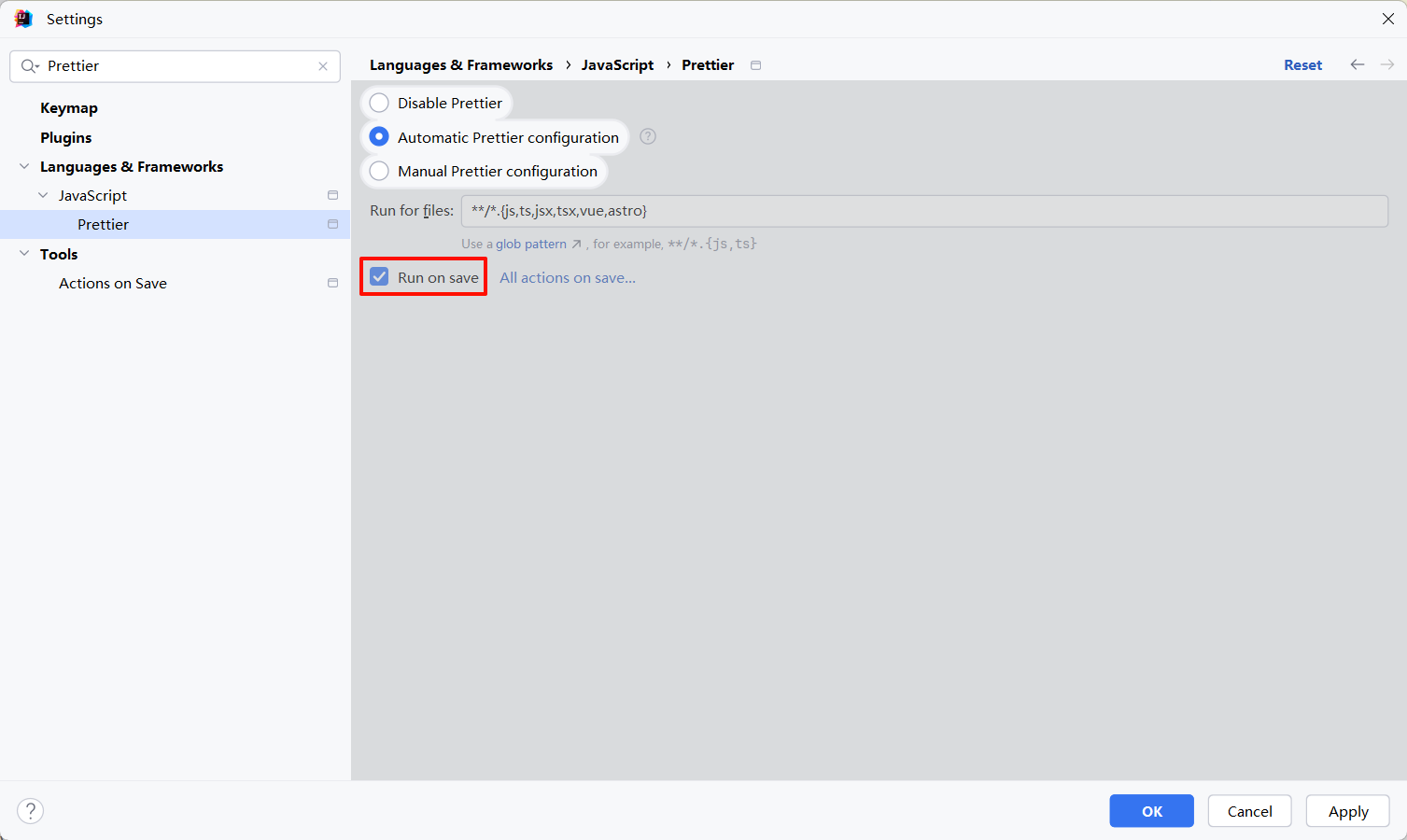
Task: Uncheck the Run on save checkbox
Action: click(379, 277)
